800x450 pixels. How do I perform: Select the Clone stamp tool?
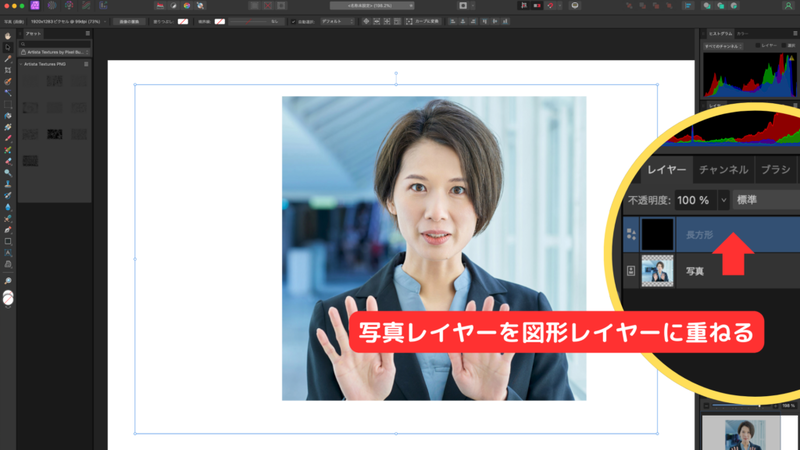pyautogui.click(x=8, y=184)
